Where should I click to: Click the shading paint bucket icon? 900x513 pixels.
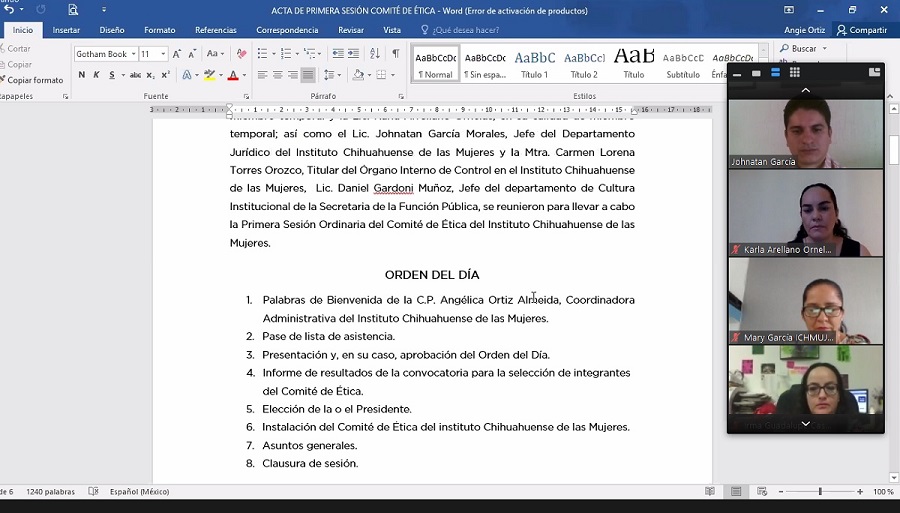click(358, 75)
